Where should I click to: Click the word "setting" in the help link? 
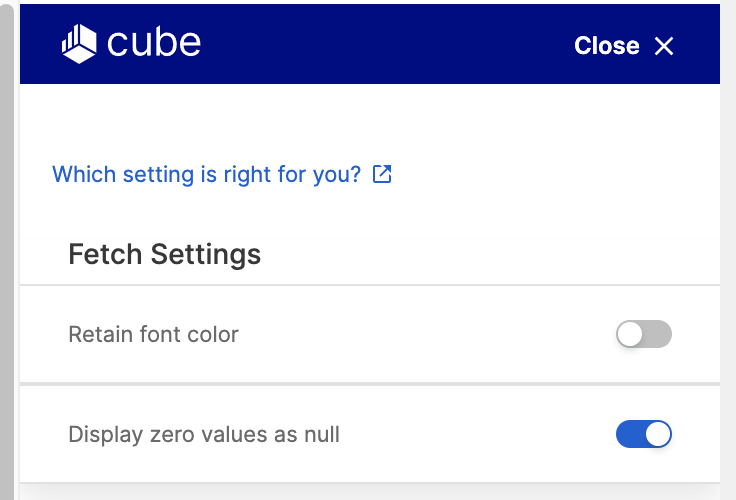[x=158, y=175]
